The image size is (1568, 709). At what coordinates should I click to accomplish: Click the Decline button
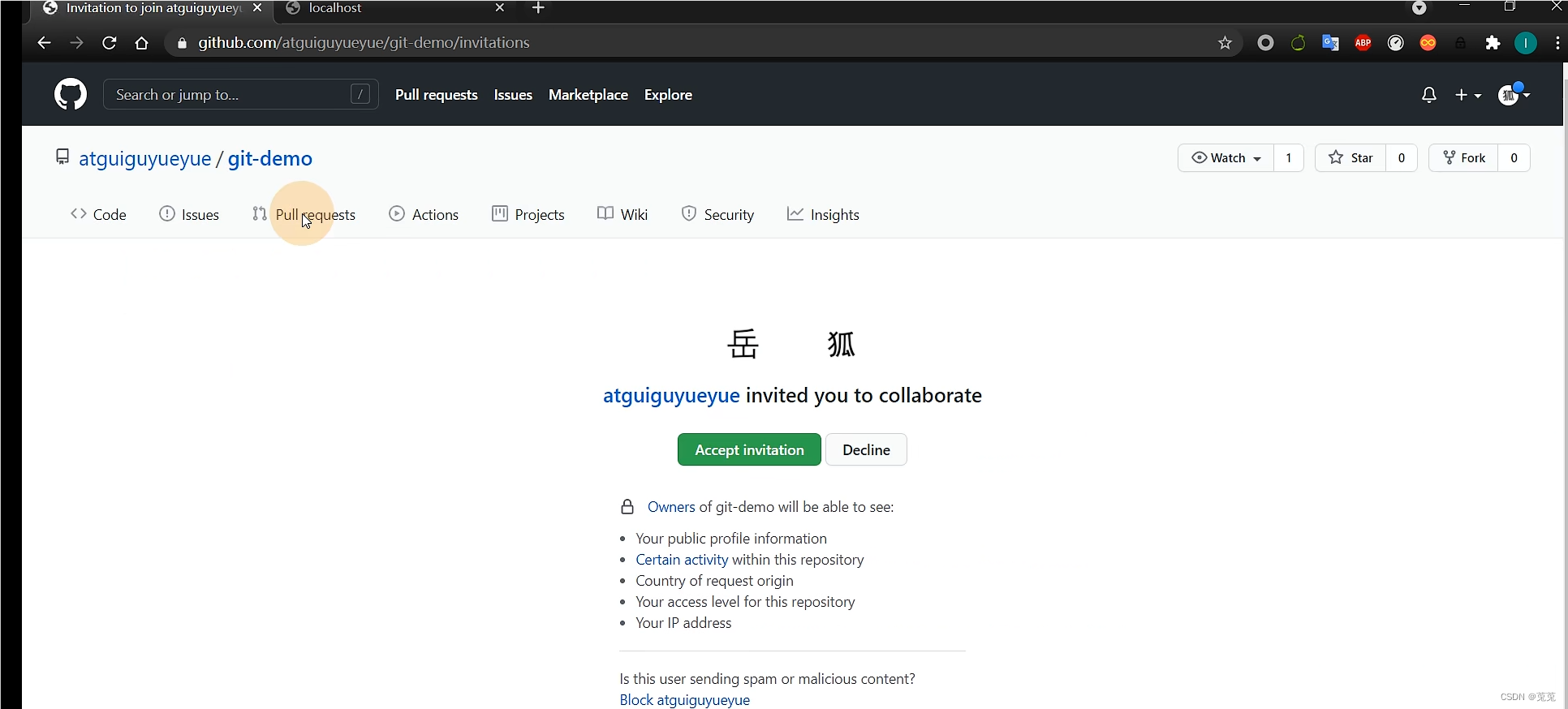click(866, 450)
